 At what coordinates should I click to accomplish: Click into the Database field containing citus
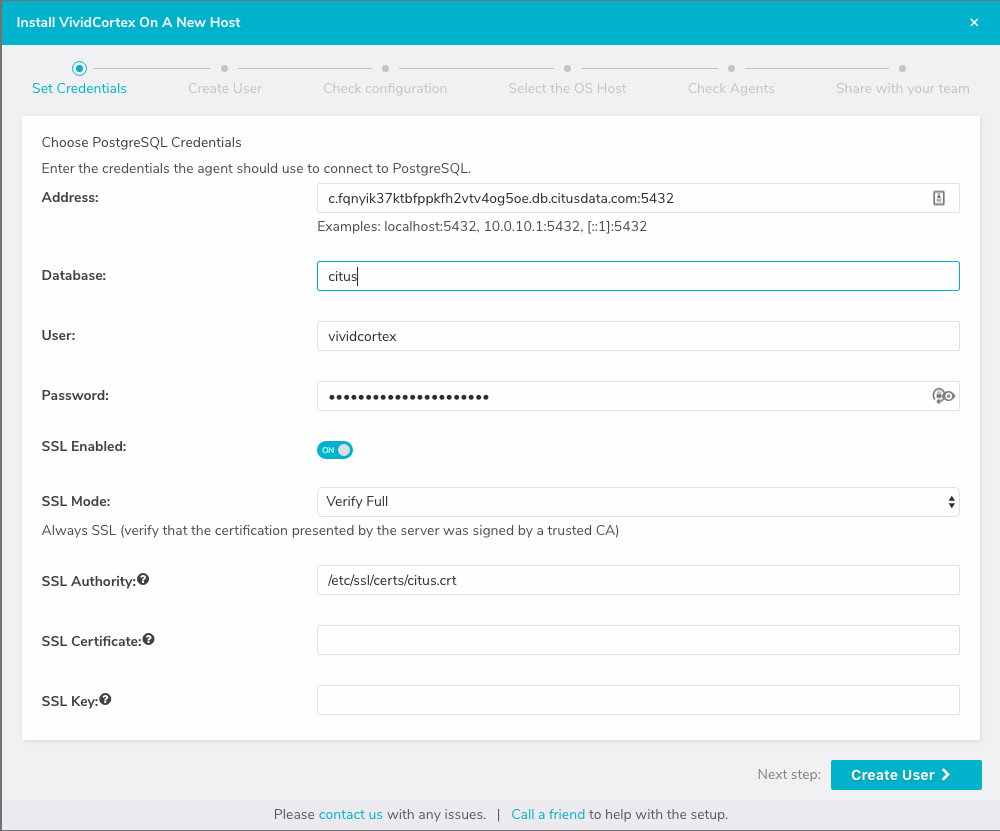point(638,276)
